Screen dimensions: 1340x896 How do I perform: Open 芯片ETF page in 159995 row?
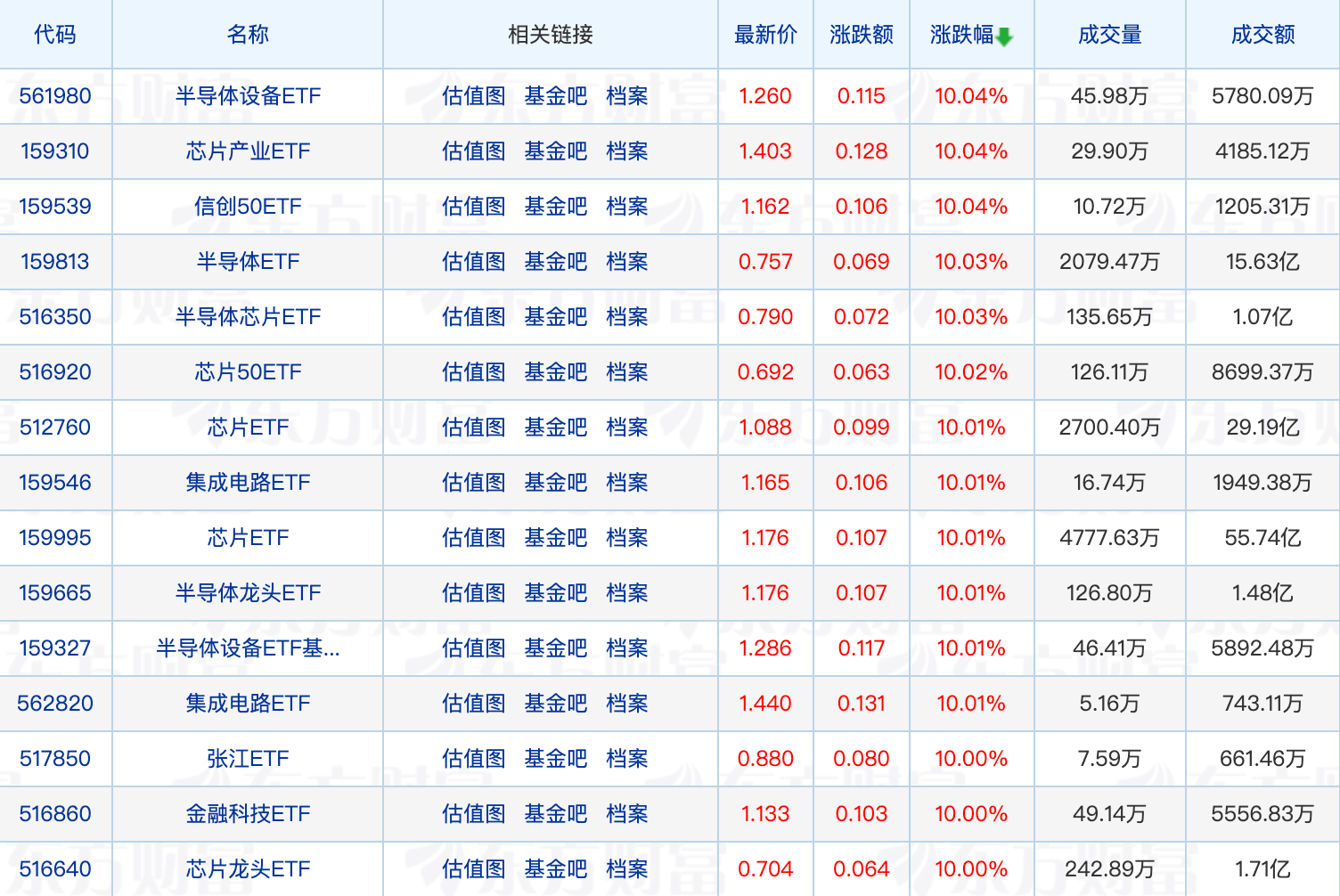pyautogui.click(x=248, y=538)
